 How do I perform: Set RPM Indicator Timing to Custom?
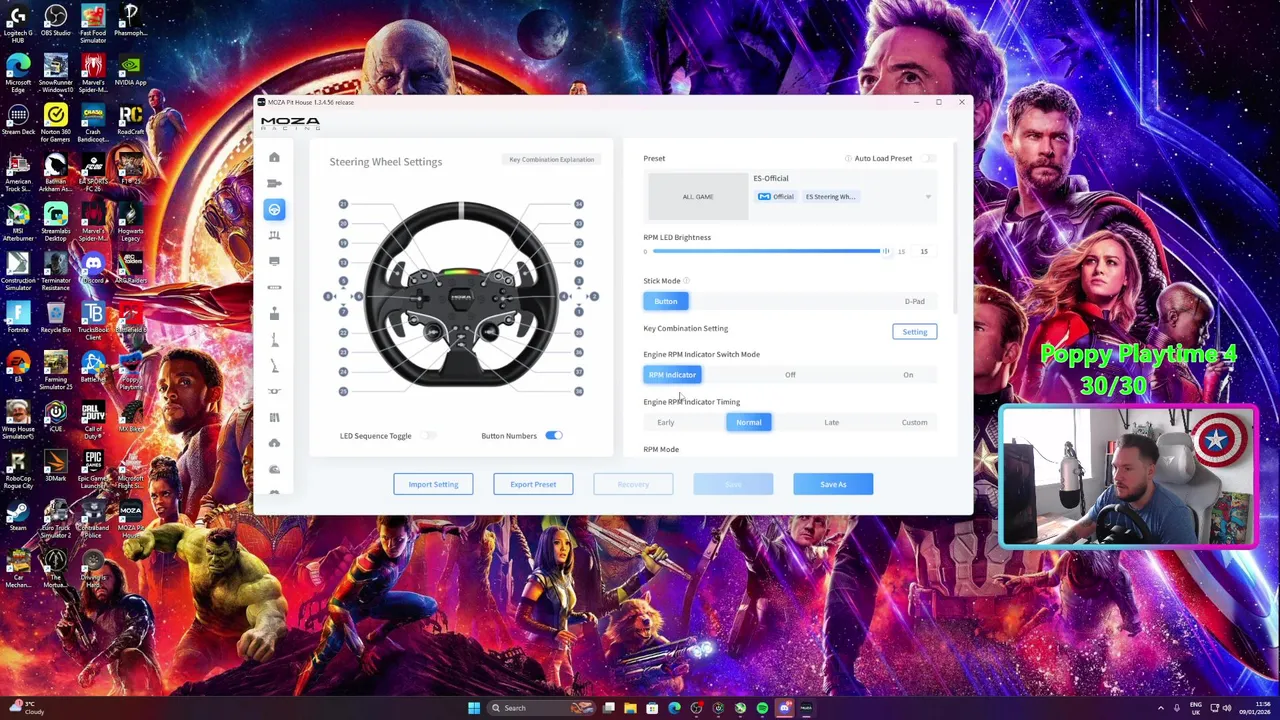tap(914, 422)
